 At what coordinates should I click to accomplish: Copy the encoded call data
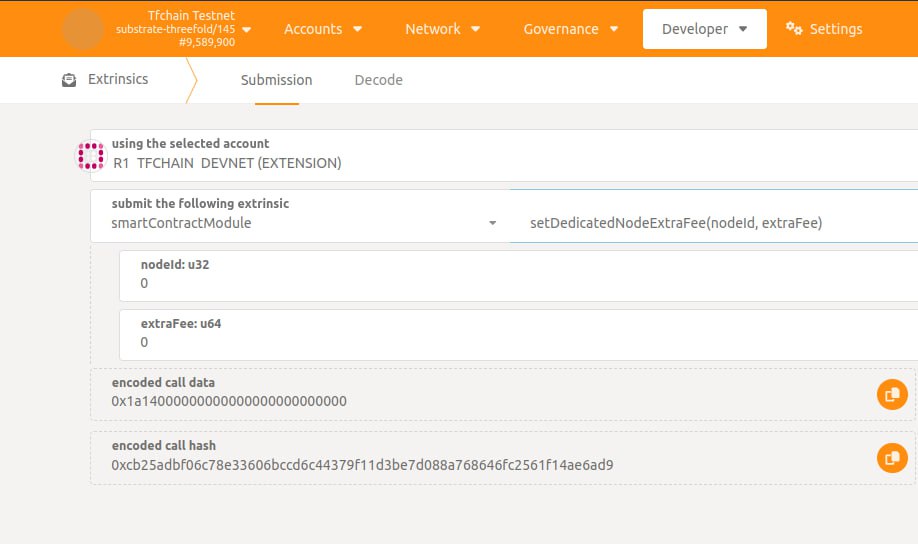(892, 395)
